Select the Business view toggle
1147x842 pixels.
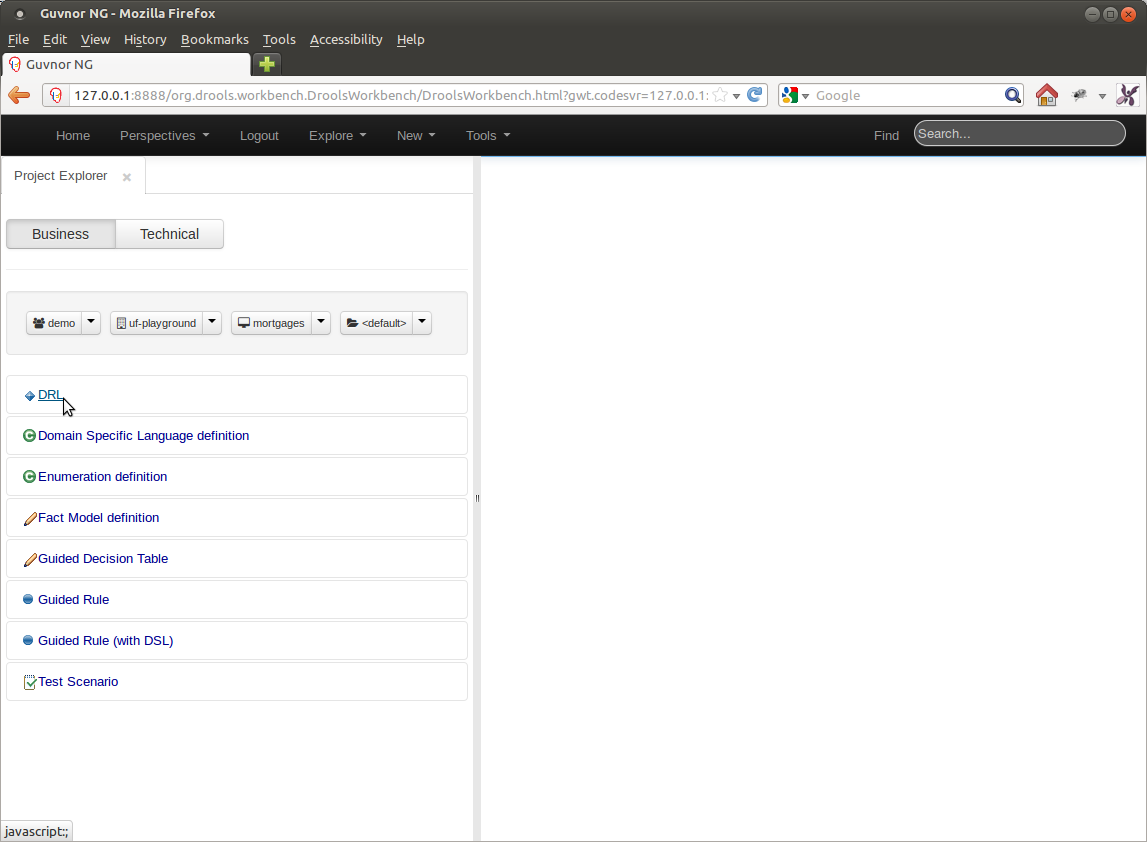coord(61,234)
